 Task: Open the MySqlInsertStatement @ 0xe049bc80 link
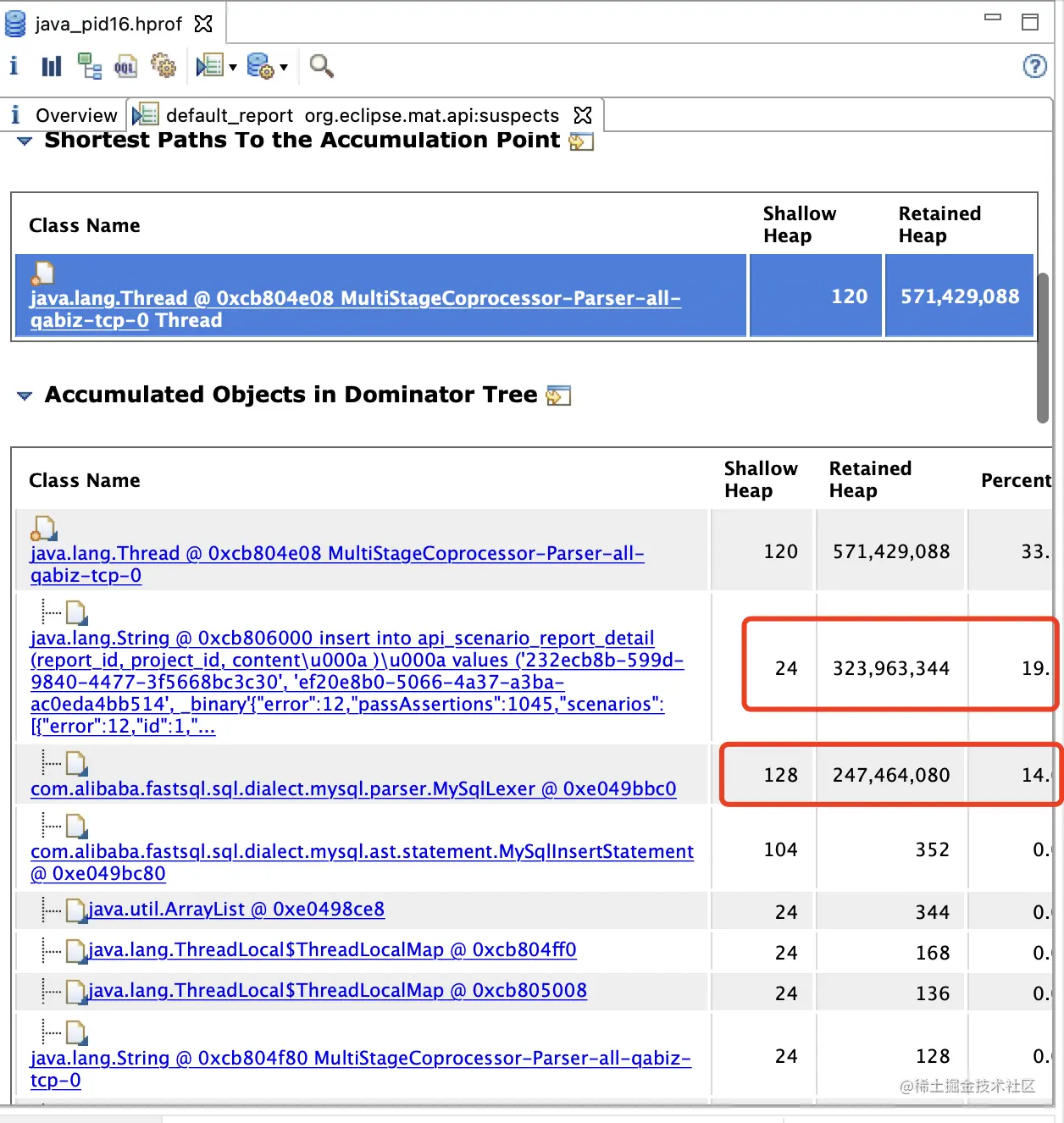[x=362, y=862]
